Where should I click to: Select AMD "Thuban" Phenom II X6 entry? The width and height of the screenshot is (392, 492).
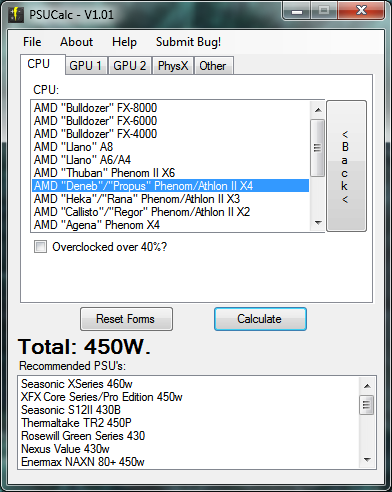[x=170, y=173]
